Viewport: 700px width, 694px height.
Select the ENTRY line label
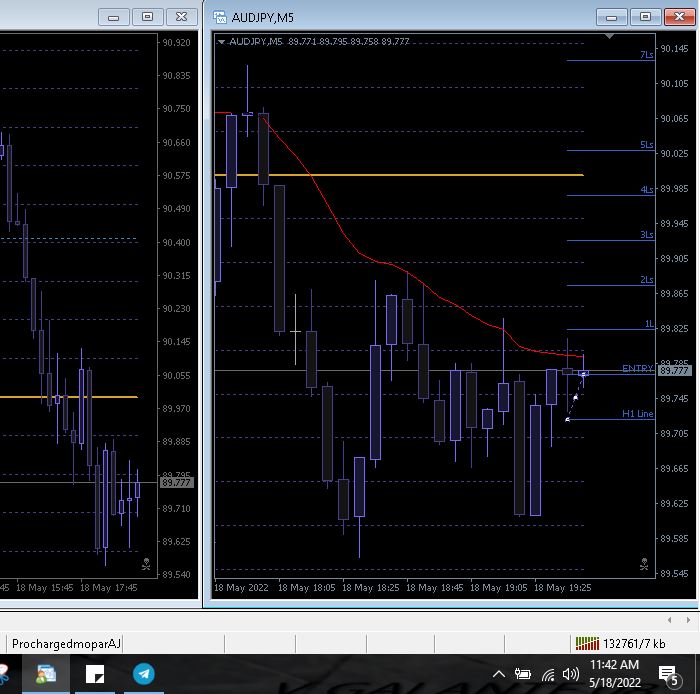pyautogui.click(x=636, y=369)
